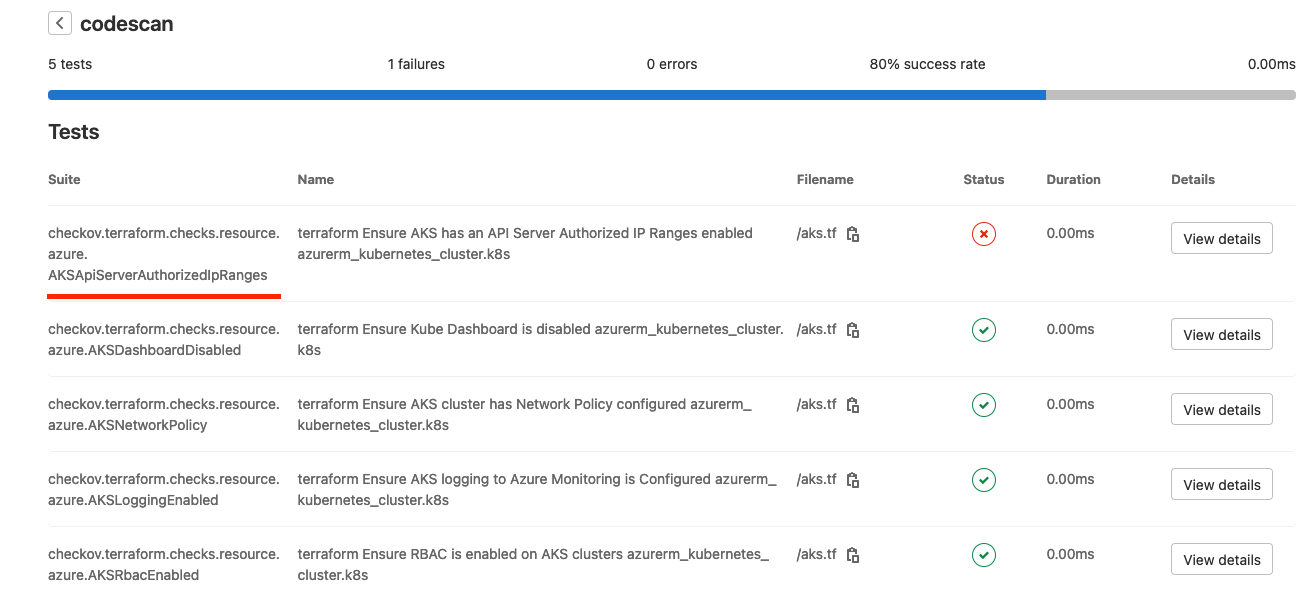Image resolution: width=1306 pixels, height=603 pixels.
Task: Click the 80% success rate stat
Action: pyautogui.click(x=927, y=63)
